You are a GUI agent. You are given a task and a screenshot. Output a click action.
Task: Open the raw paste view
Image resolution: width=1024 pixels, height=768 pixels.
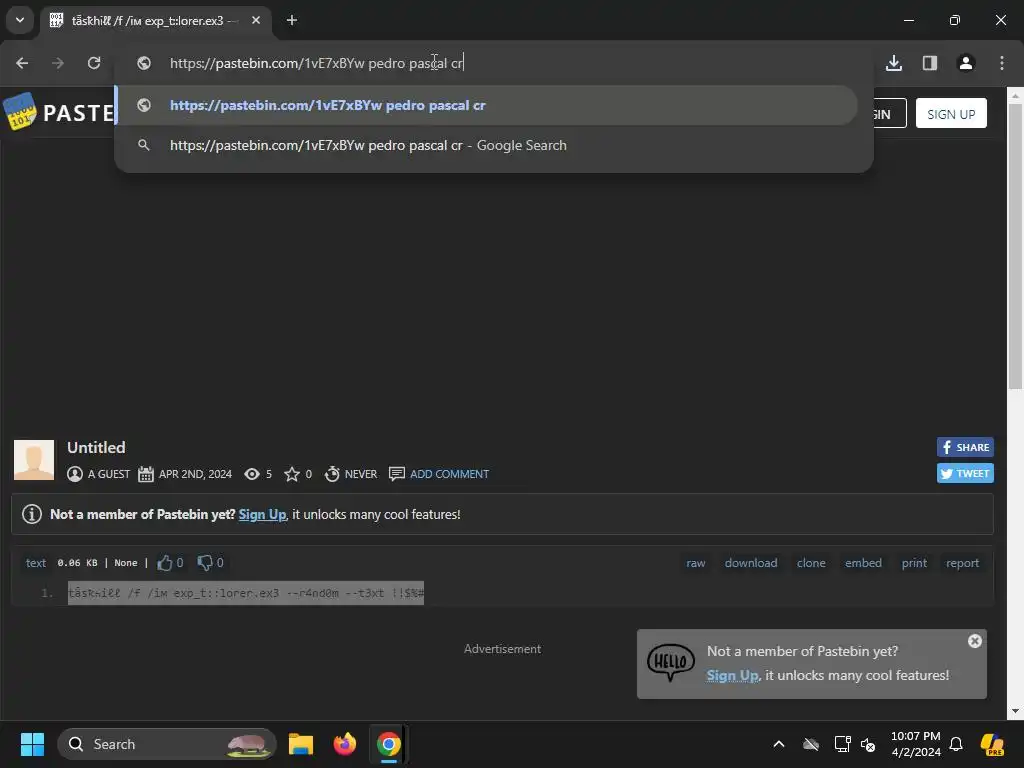pyautogui.click(x=696, y=563)
